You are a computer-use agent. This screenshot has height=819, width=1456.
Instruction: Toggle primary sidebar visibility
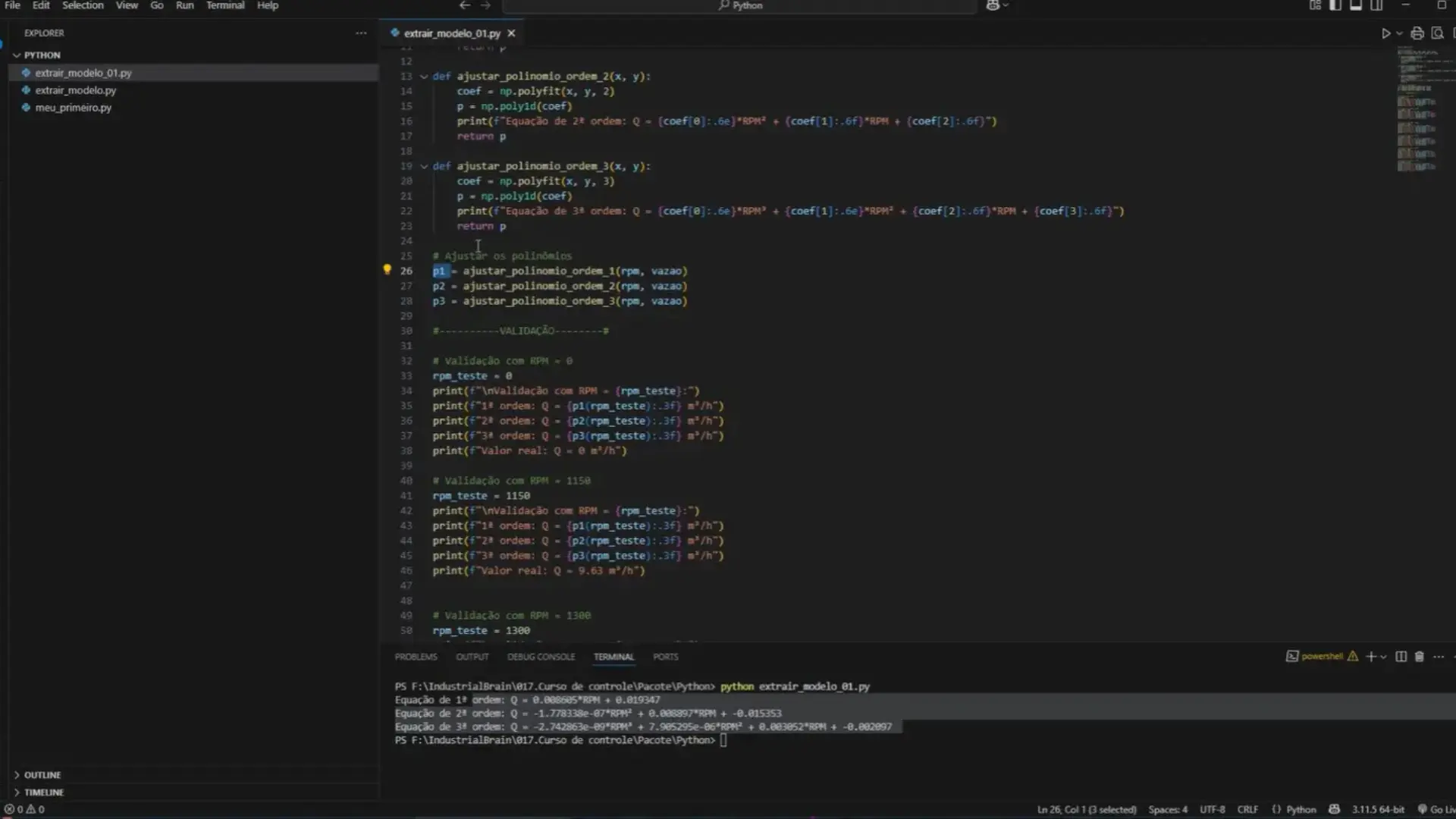(x=1335, y=5)
